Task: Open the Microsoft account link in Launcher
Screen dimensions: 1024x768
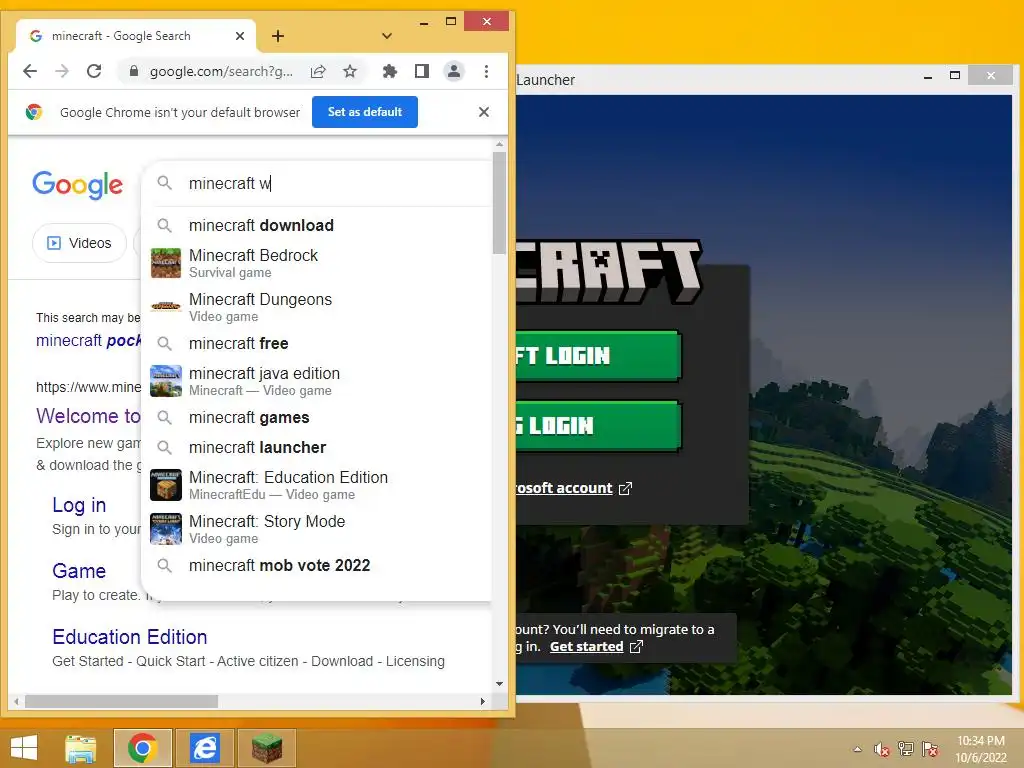Action: click(573, 488)
